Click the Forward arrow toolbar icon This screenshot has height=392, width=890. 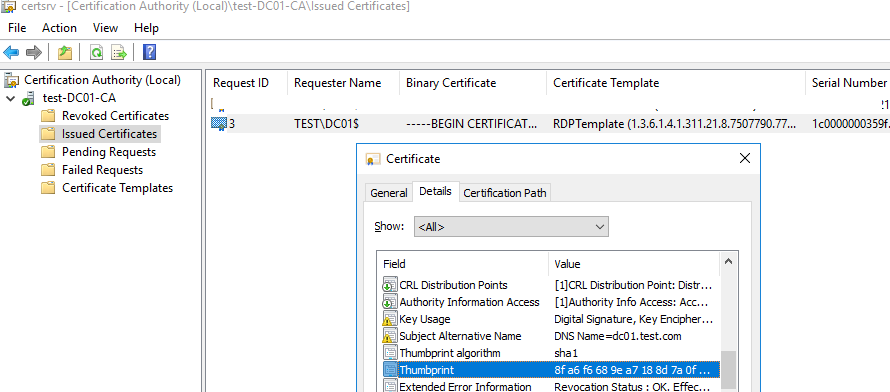click(34, 53)
